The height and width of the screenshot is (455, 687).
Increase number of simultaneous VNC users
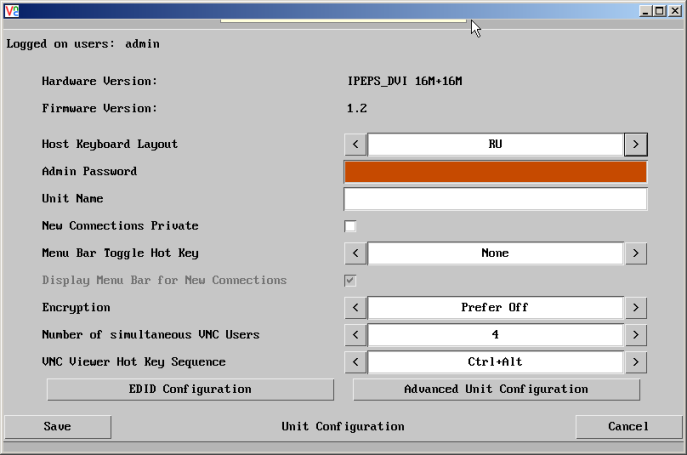[636, 334]
